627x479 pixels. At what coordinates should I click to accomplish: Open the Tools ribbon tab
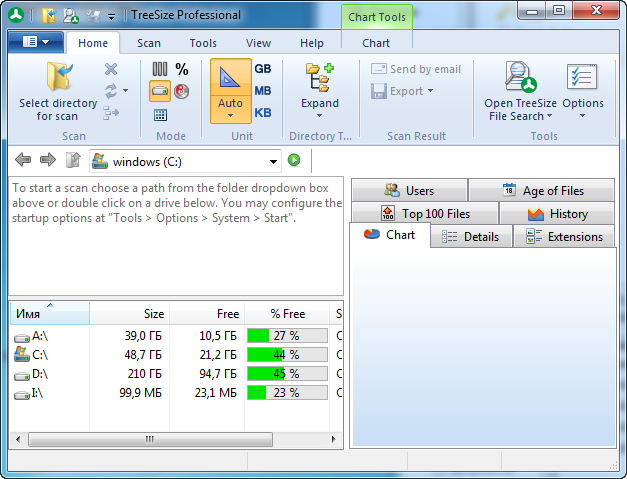point(203,43)
